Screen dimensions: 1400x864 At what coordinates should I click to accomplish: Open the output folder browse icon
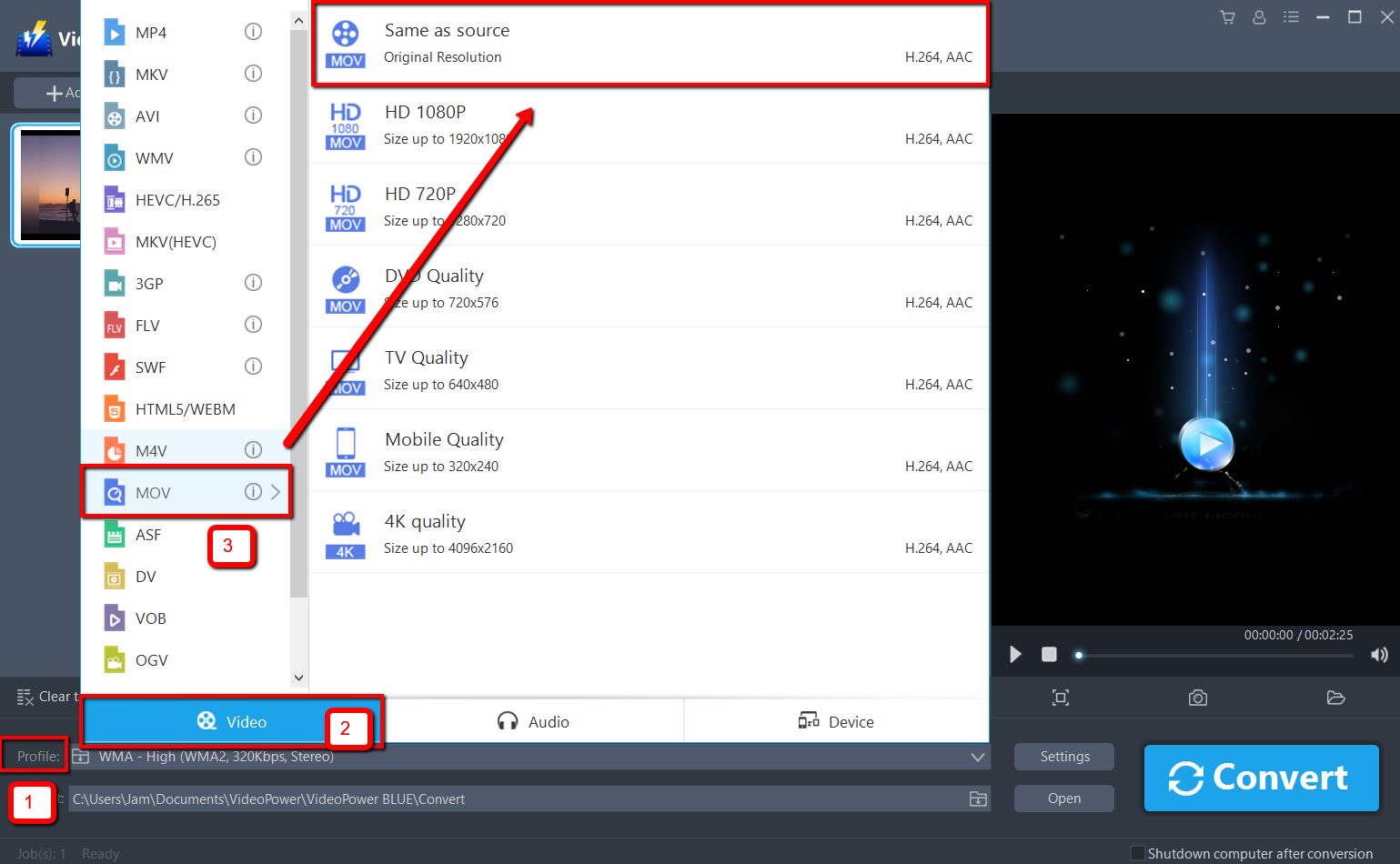tap(977, 799)
